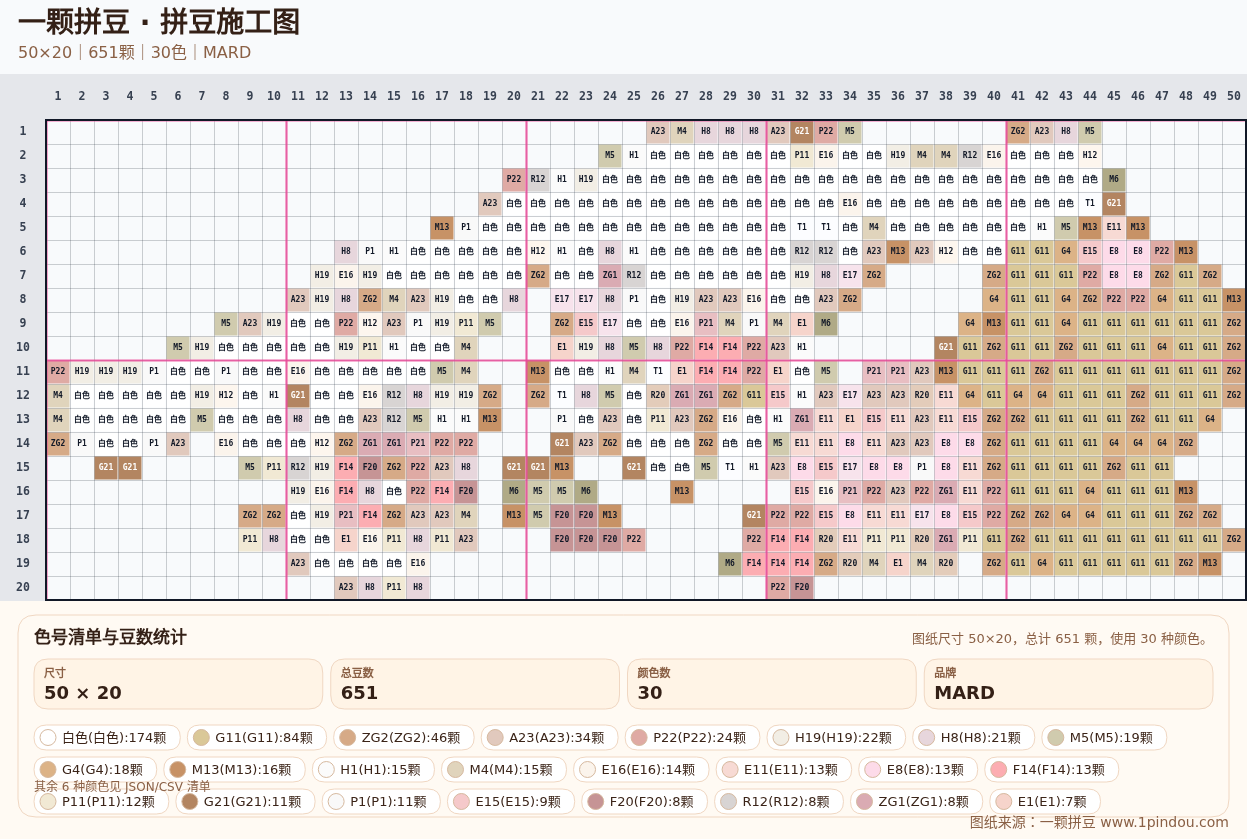Click row header 20 of the grid
The image size is (1247, 839).
[22, 587]
